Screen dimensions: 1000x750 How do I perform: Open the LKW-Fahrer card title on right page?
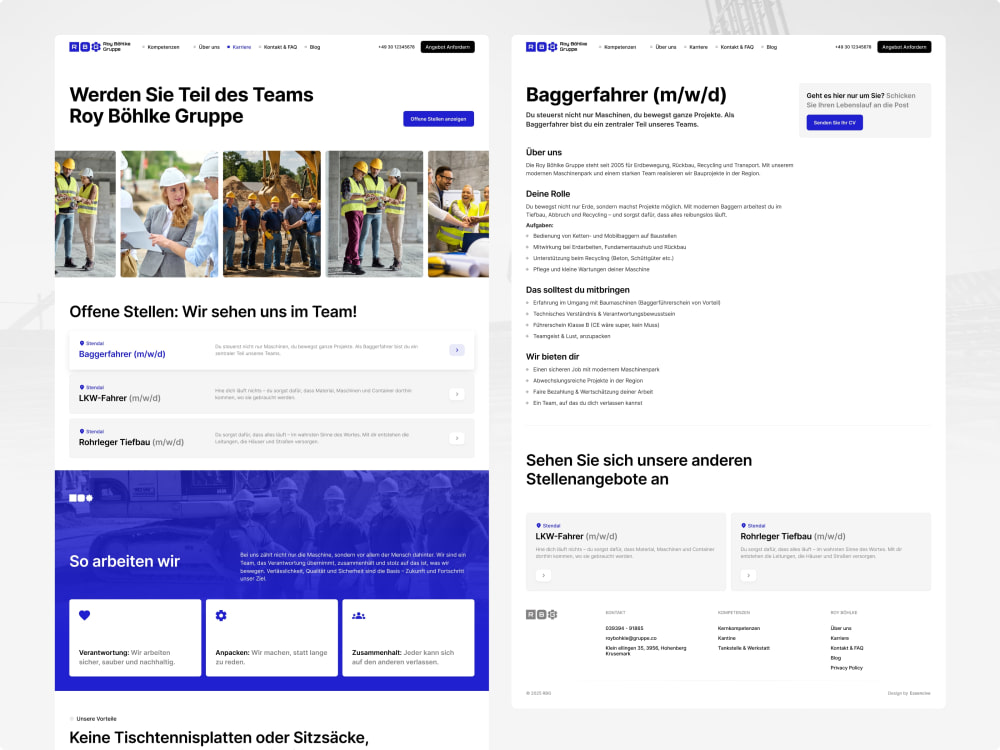576,536
